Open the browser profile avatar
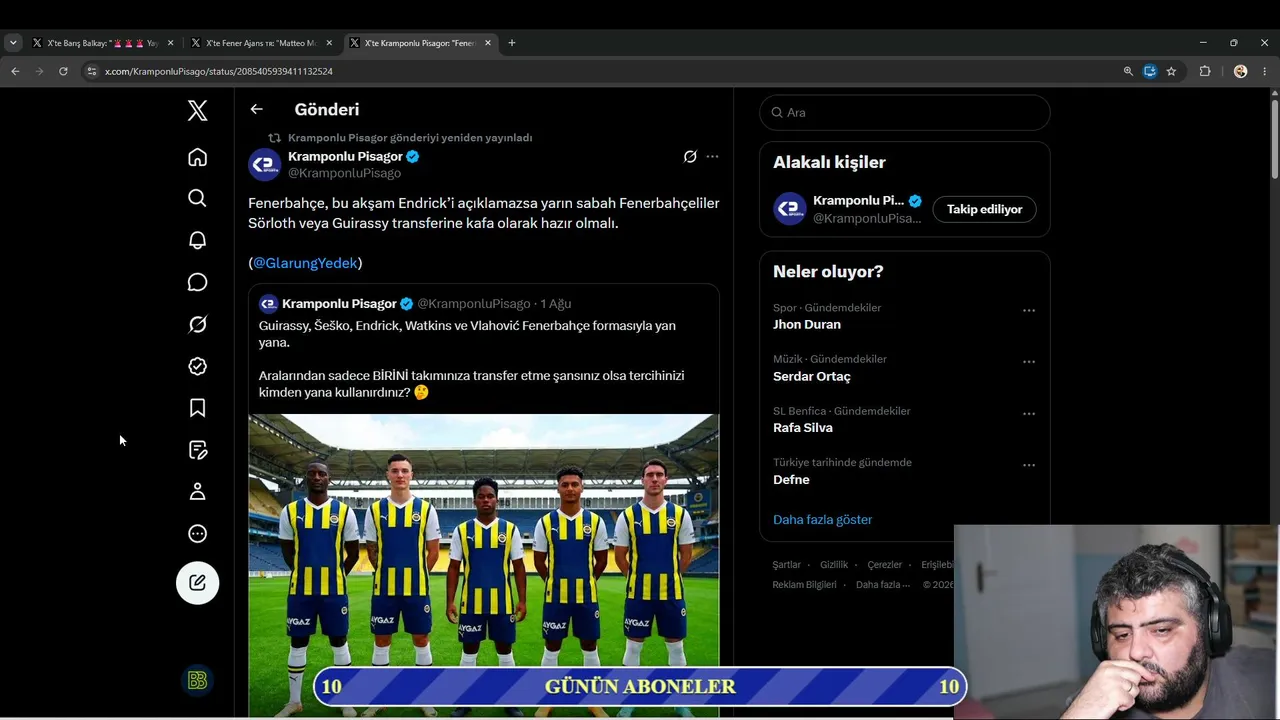Screen dimensions: 1280x720 click(1240, 71)
